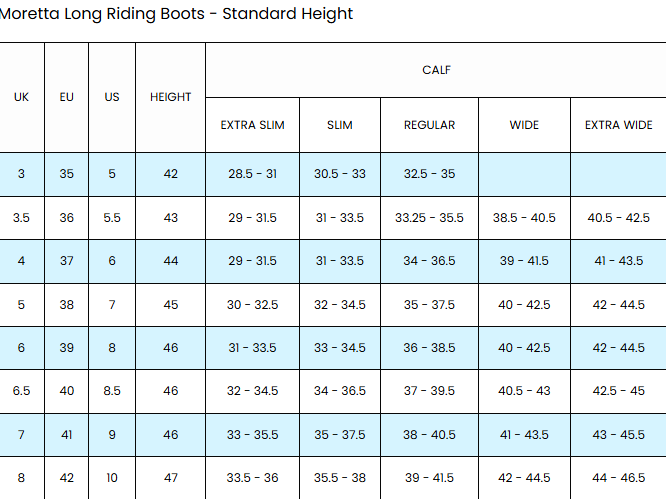Screen dimensions: 666x499
Task: Select the EU size 39 cell
Action: pos(66,348)
